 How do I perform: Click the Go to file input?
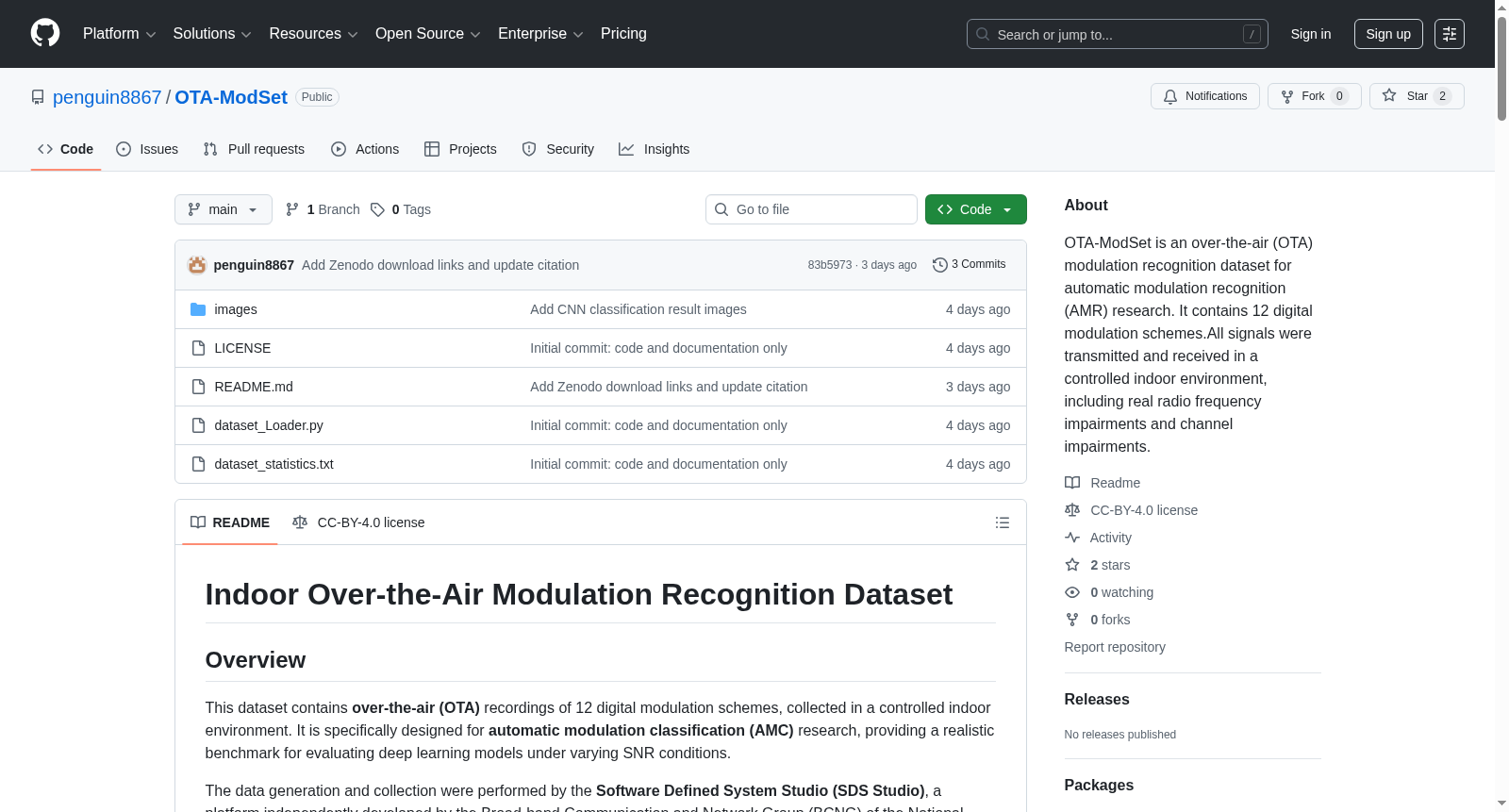pyautogui.click(x=811, y=209)
